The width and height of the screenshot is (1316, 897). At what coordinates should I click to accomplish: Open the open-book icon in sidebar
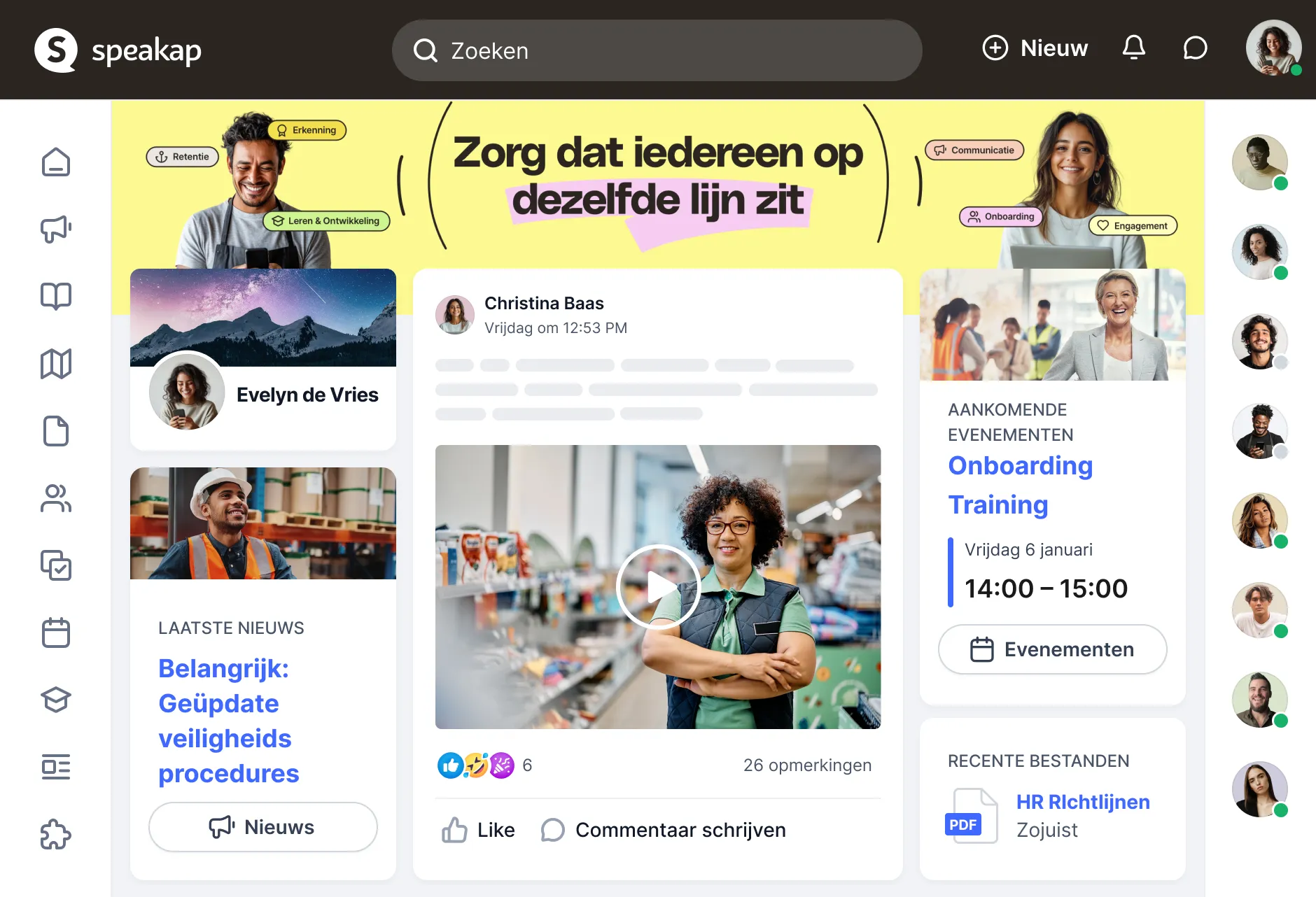click(x=56, y=296)
